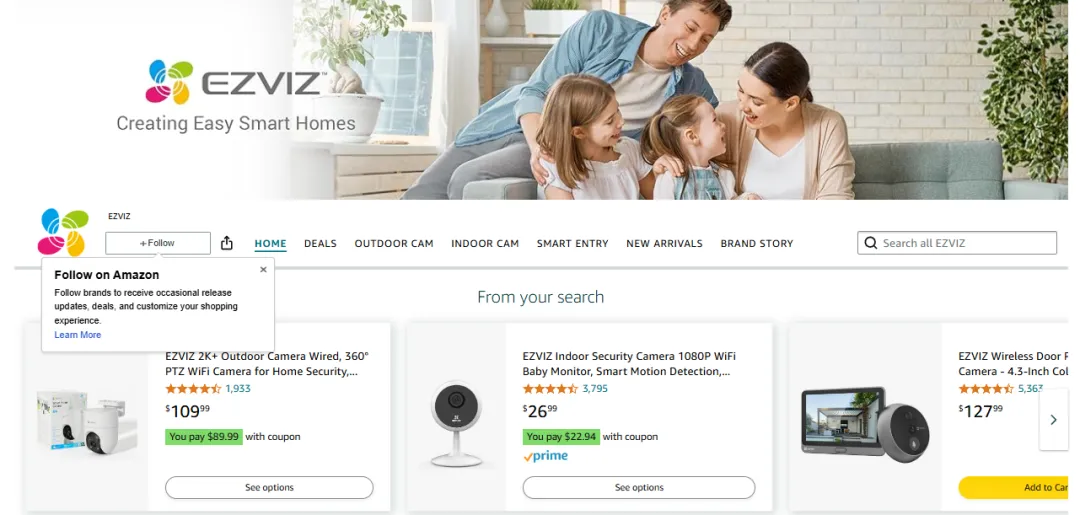Click the Search all EZVIZ field
The width and height of the screenshot is (1080, 515).
coord(957,243)
